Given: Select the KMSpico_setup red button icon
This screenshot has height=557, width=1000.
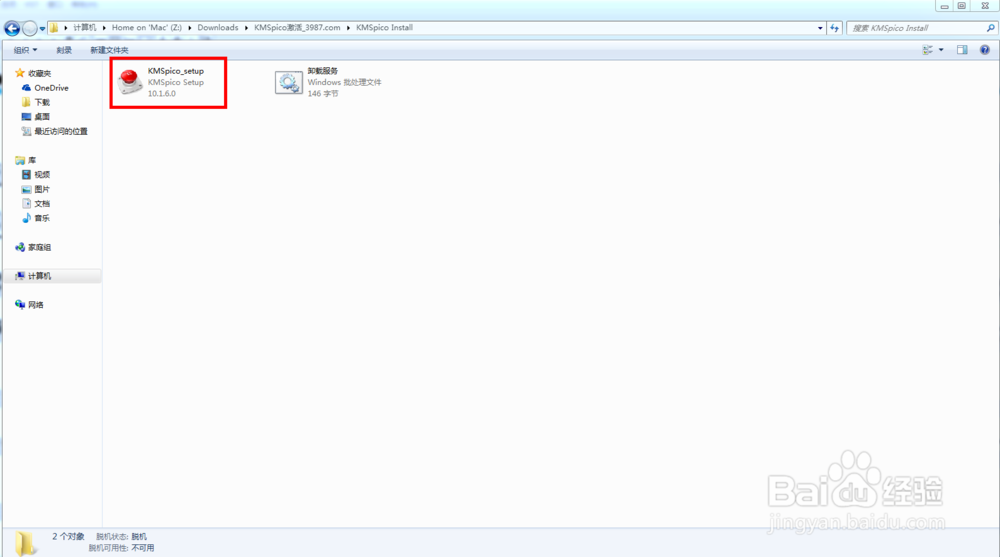Looking at the screenshot, I should click(x=129, y=82).
